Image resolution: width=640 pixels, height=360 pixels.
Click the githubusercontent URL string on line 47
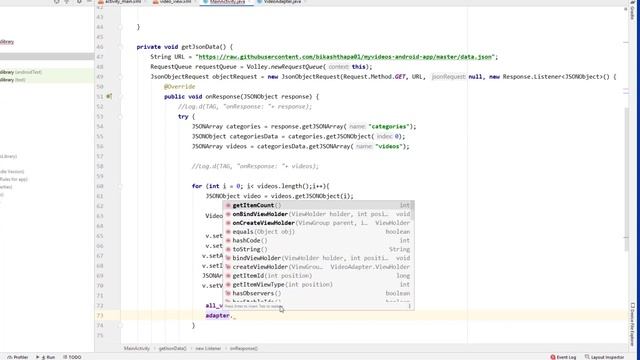(x=345, y=57)
